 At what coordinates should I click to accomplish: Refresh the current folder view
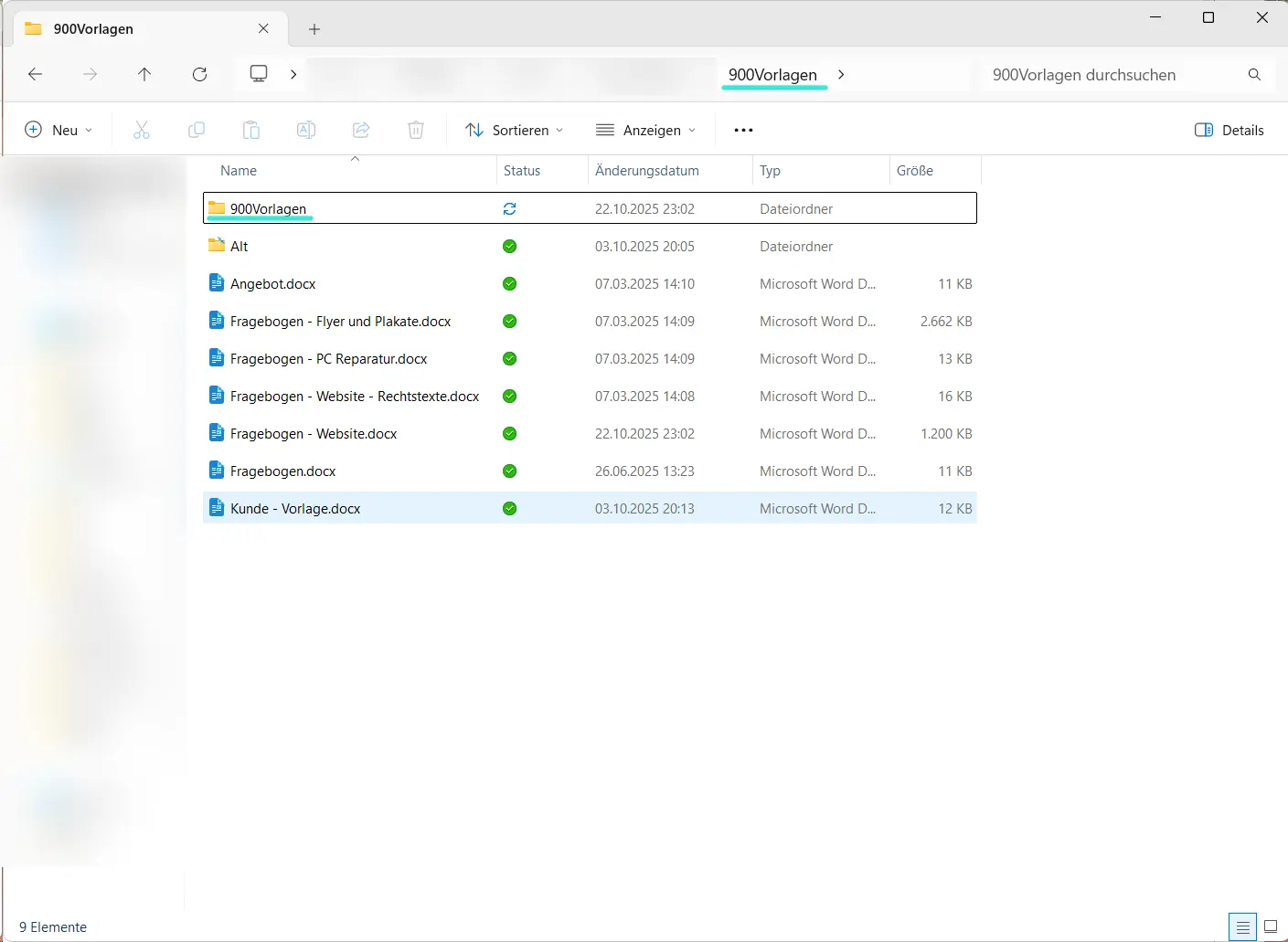199,74
